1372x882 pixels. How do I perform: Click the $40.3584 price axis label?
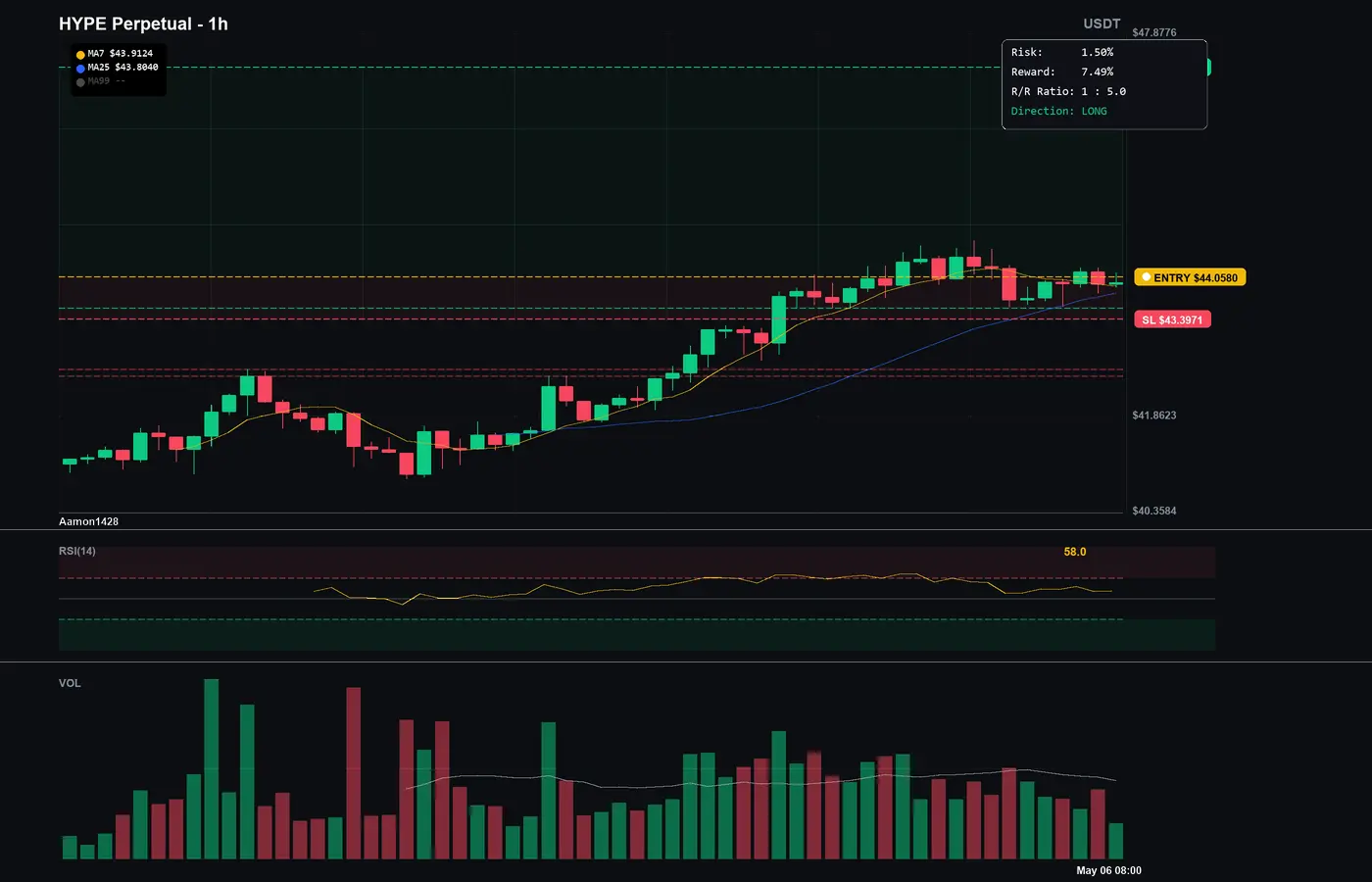point(1154,511)
